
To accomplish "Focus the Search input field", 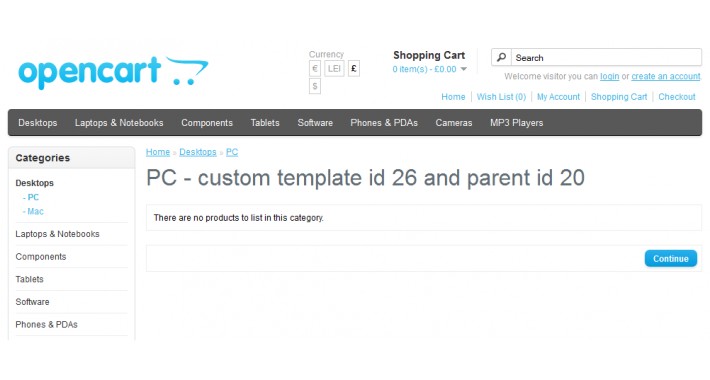I will pos(606,58).
